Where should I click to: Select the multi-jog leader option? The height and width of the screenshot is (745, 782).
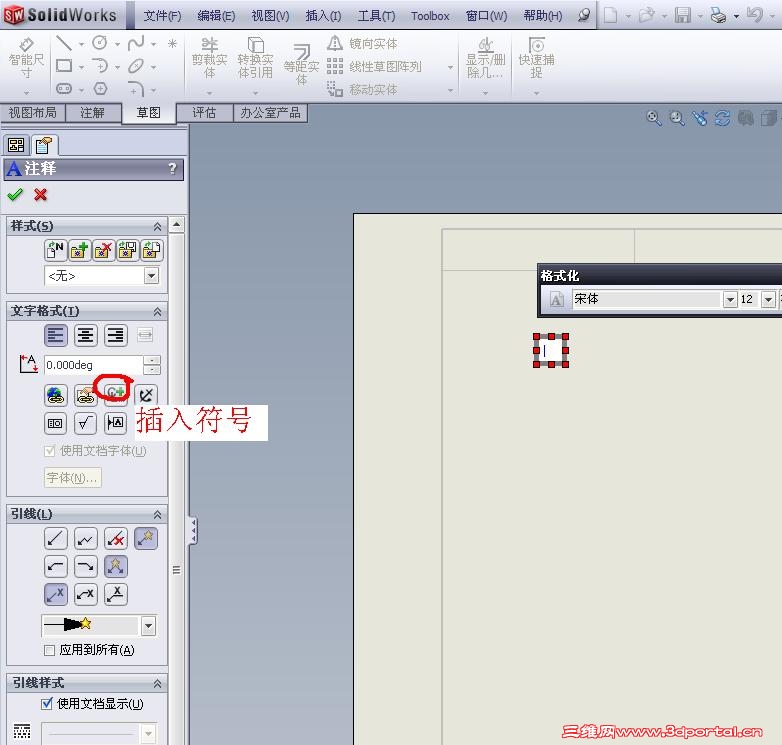pyautogui.click(x=86, y=539)
